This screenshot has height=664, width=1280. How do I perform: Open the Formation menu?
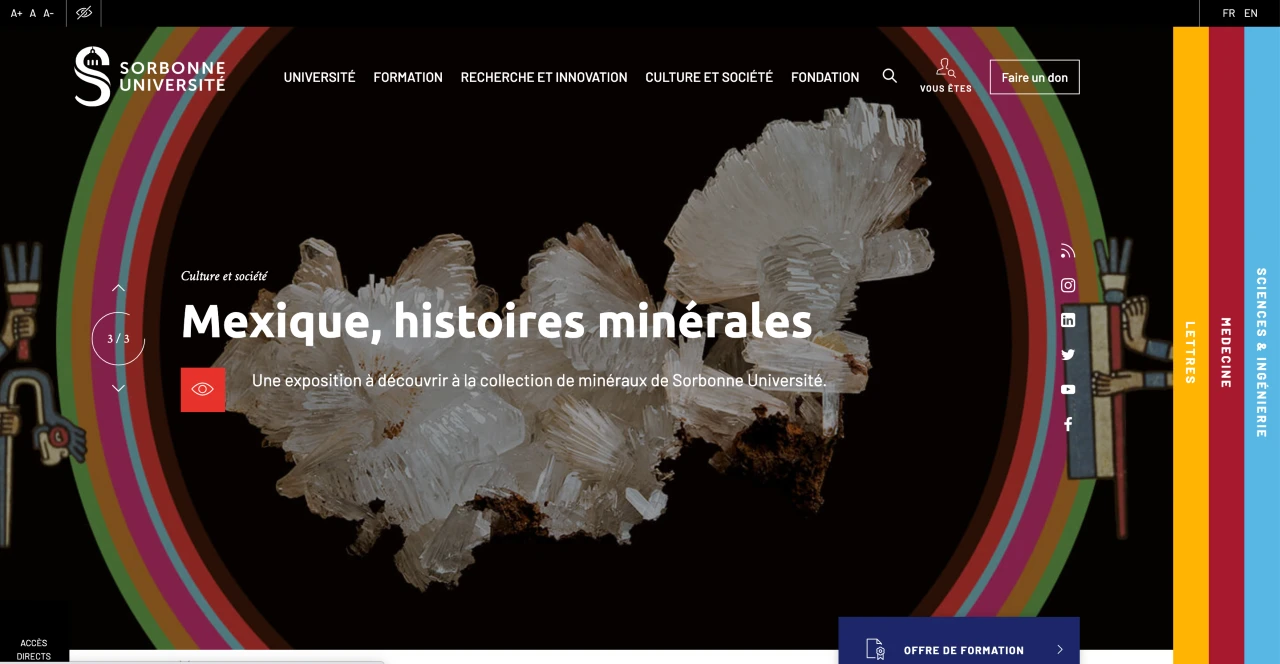coord(408,77)
